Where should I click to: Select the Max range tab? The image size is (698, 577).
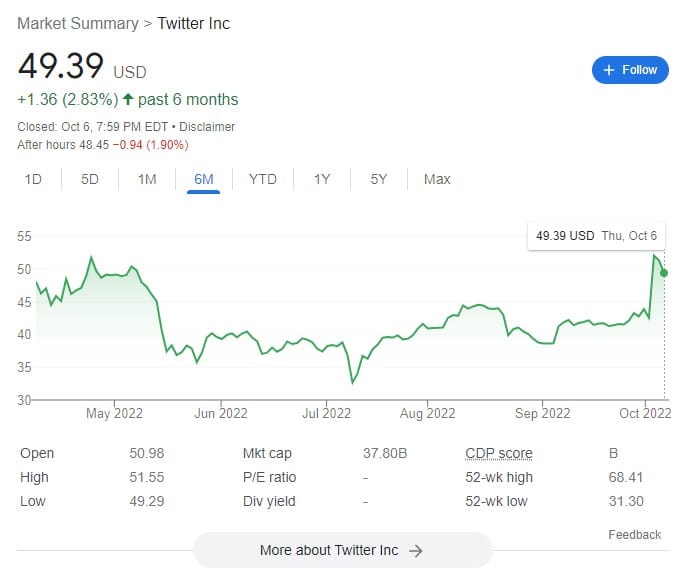(437, 179)
